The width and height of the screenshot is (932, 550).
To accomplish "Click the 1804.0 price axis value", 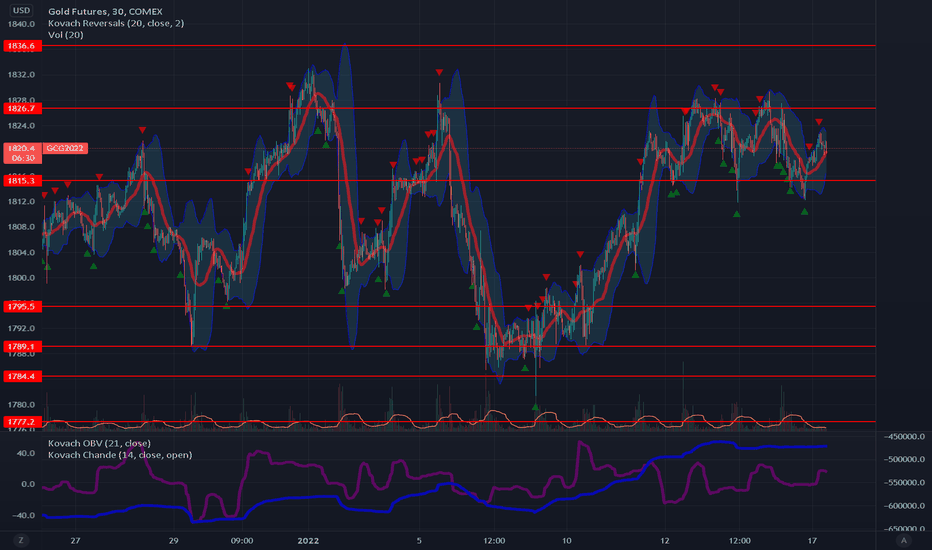I will [x=21, y=252].
